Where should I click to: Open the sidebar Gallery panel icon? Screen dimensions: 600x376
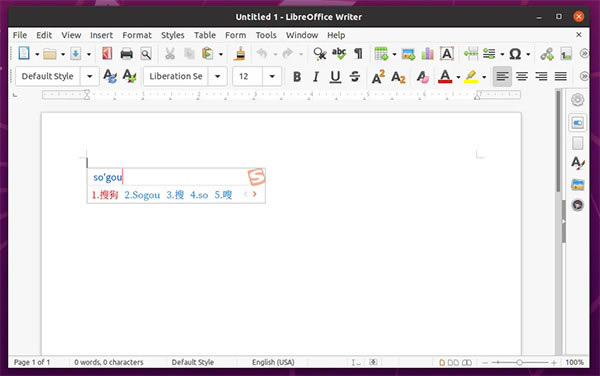(577, 184)
